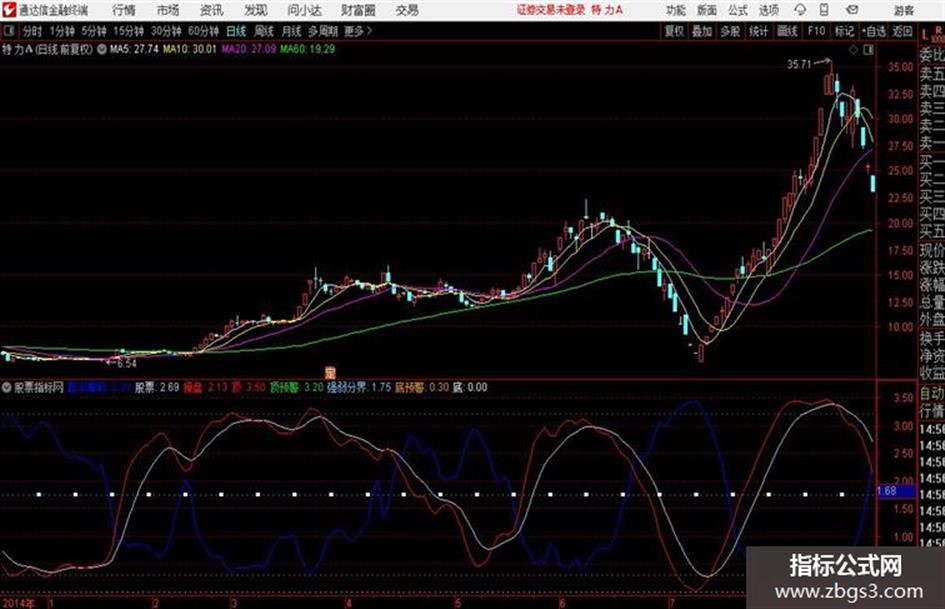Open the 发现 menu

coord(256,10)
